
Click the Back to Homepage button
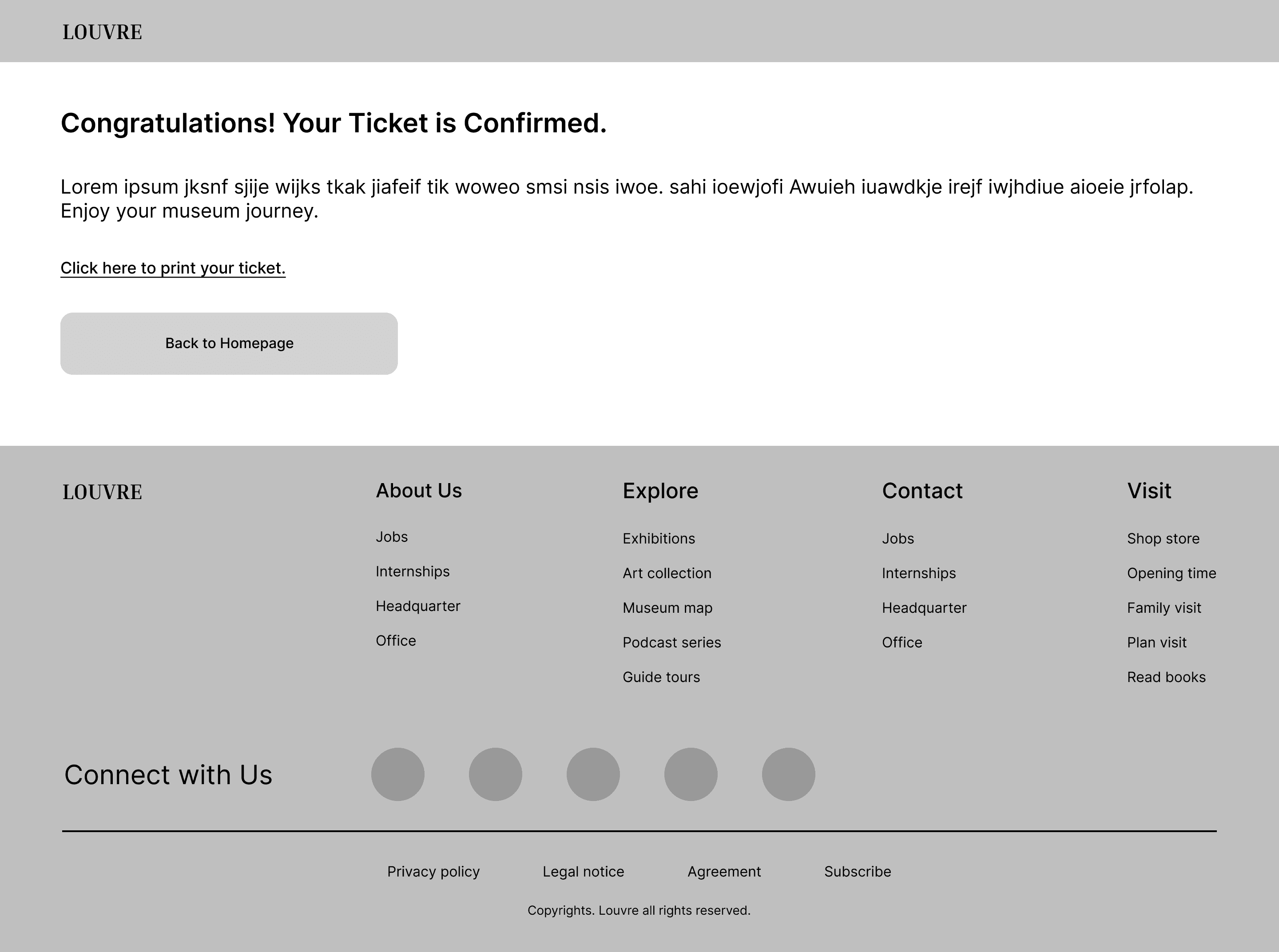coord(229,344)
